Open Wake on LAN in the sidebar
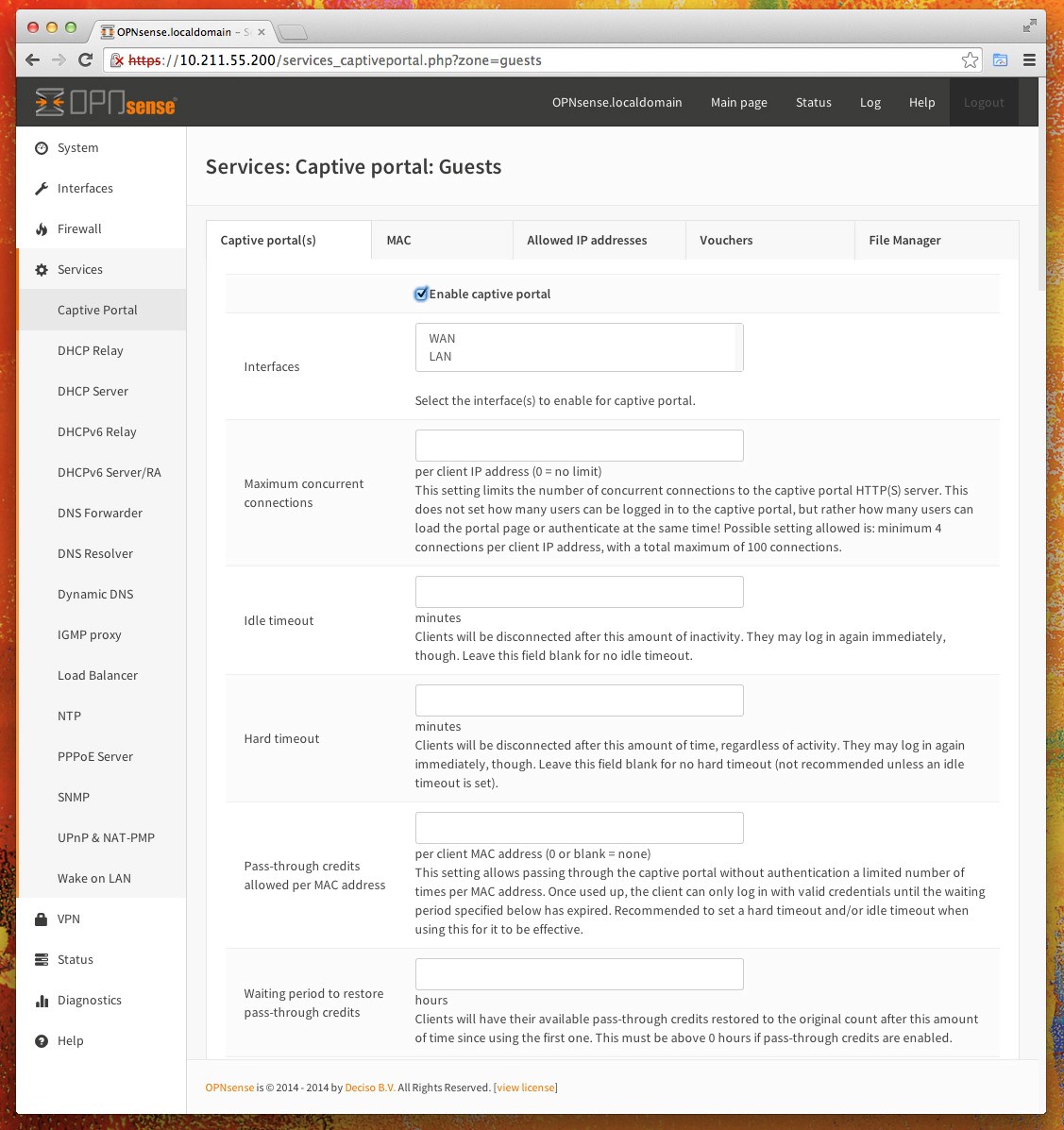The image size is (1064, 1130). 102,879
